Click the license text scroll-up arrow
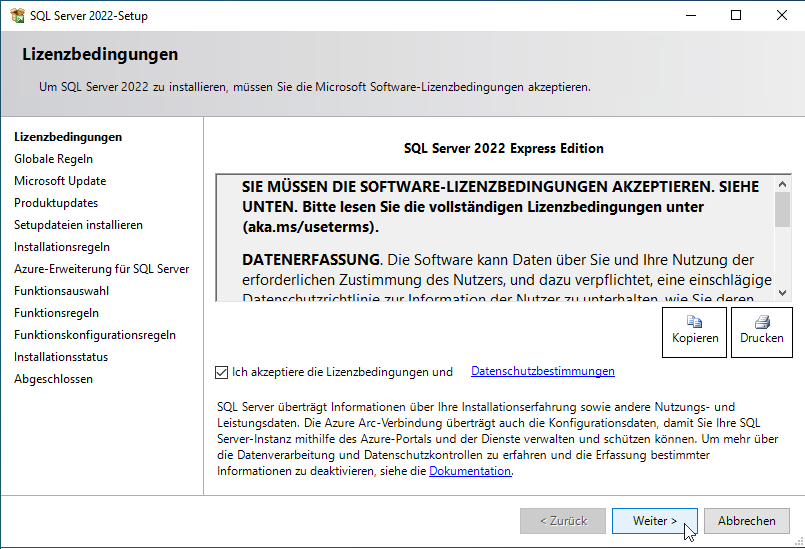Screen dimensions: 805x549 pos(782,184)
